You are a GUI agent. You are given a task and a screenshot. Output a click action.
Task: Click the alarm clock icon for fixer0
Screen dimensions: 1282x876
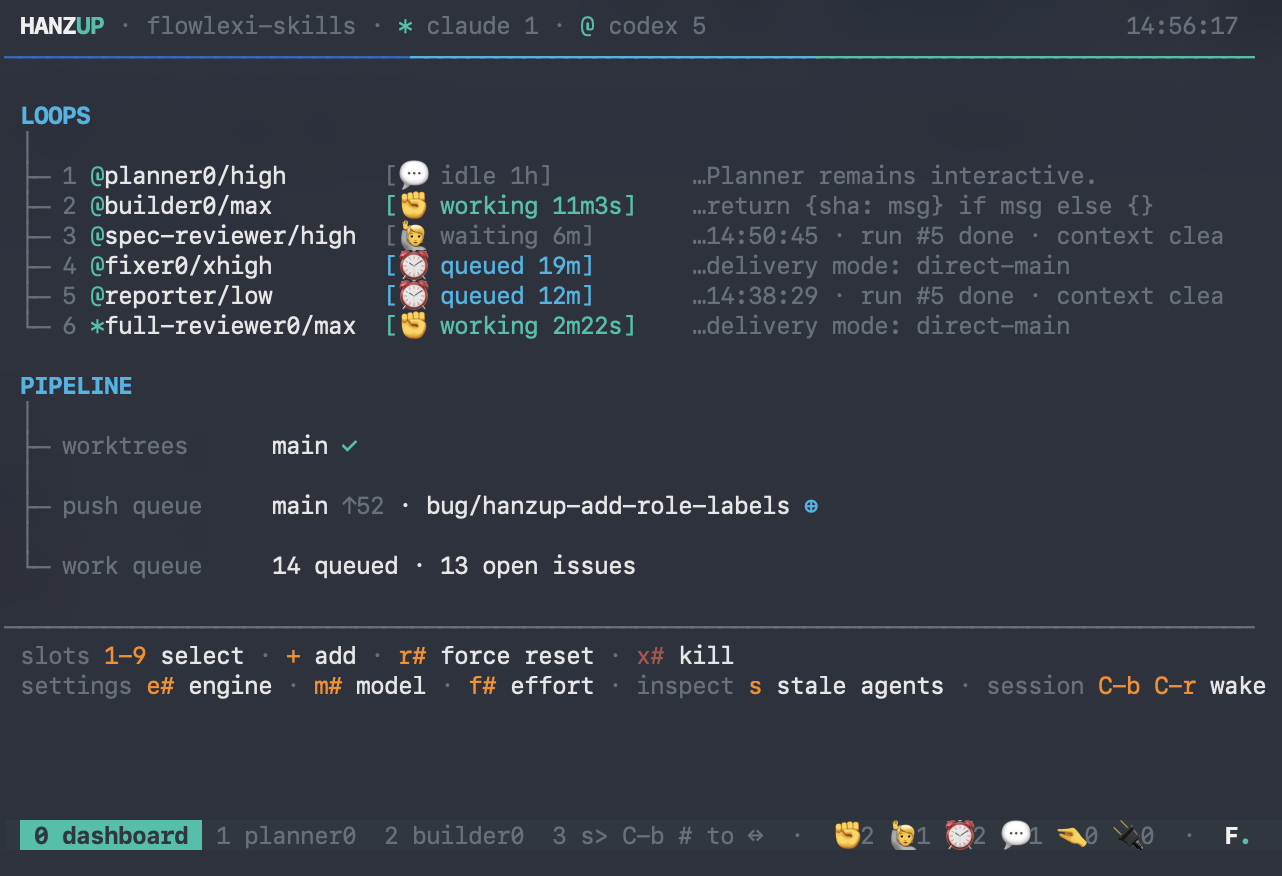tap(414, 266)
